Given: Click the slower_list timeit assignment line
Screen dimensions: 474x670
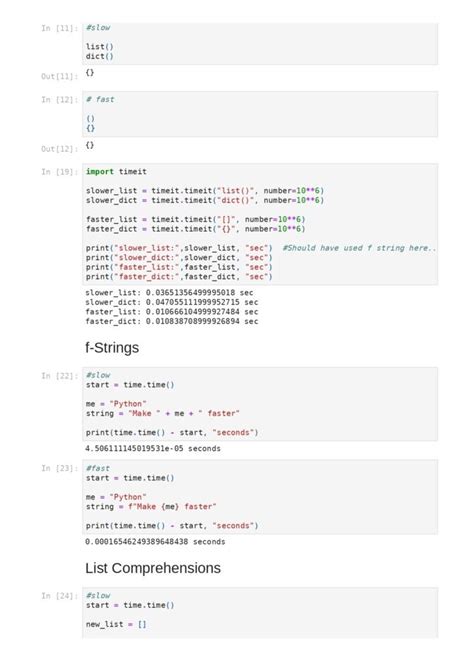Looking at the screenshot, I should (x=205, y=191).
